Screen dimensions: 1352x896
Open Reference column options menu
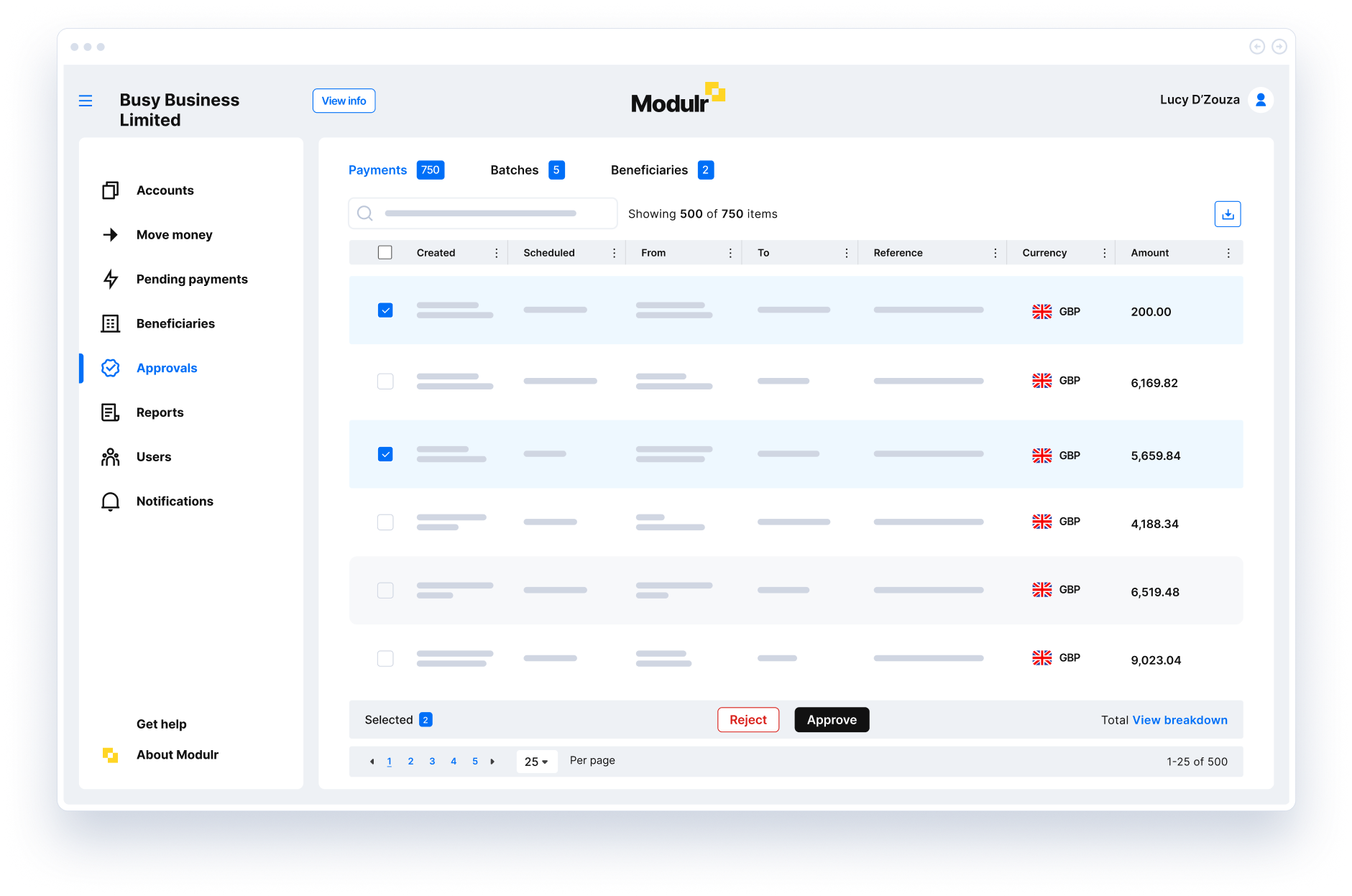(995, 253)
